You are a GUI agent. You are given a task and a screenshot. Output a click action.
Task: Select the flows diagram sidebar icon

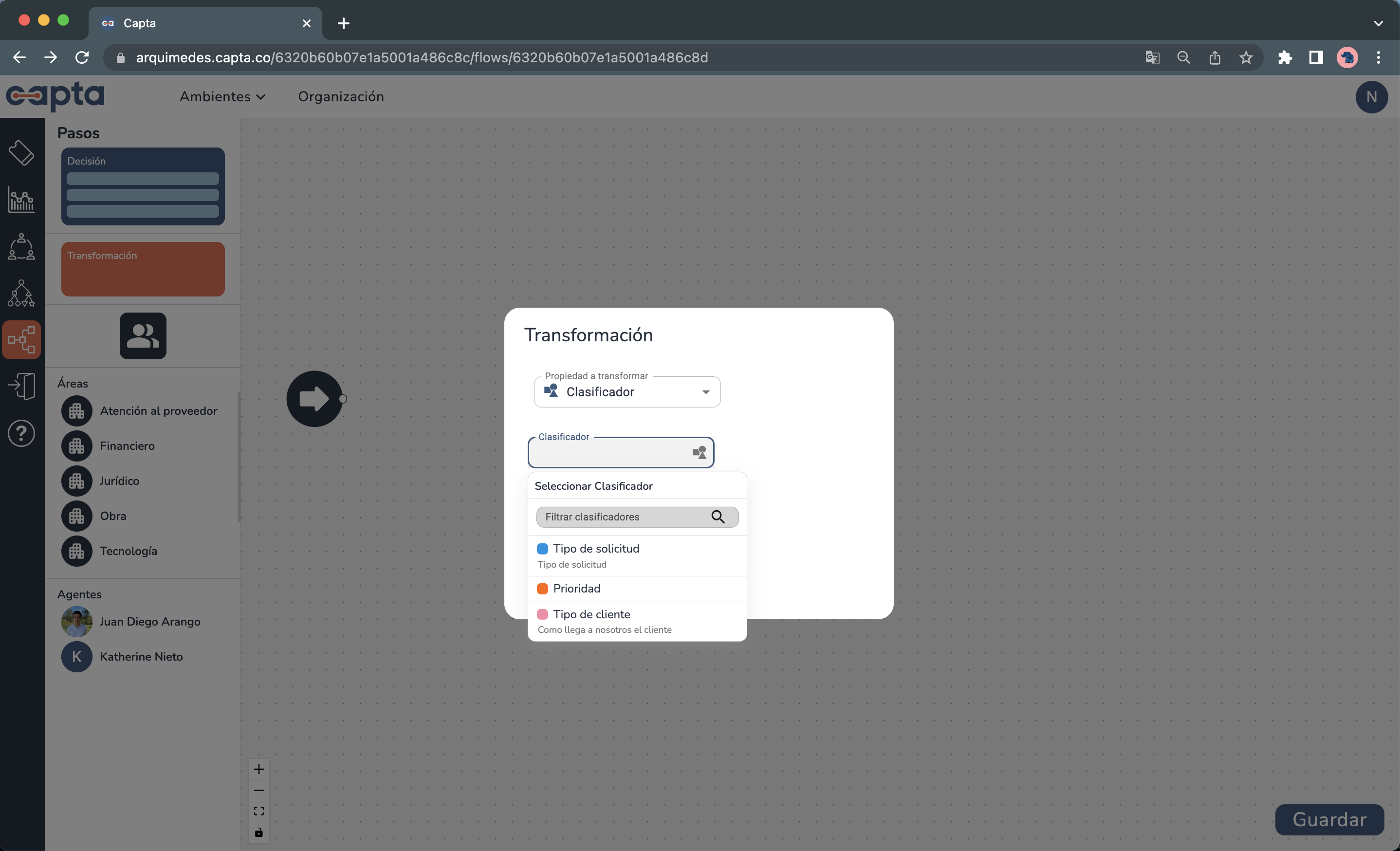21,340
